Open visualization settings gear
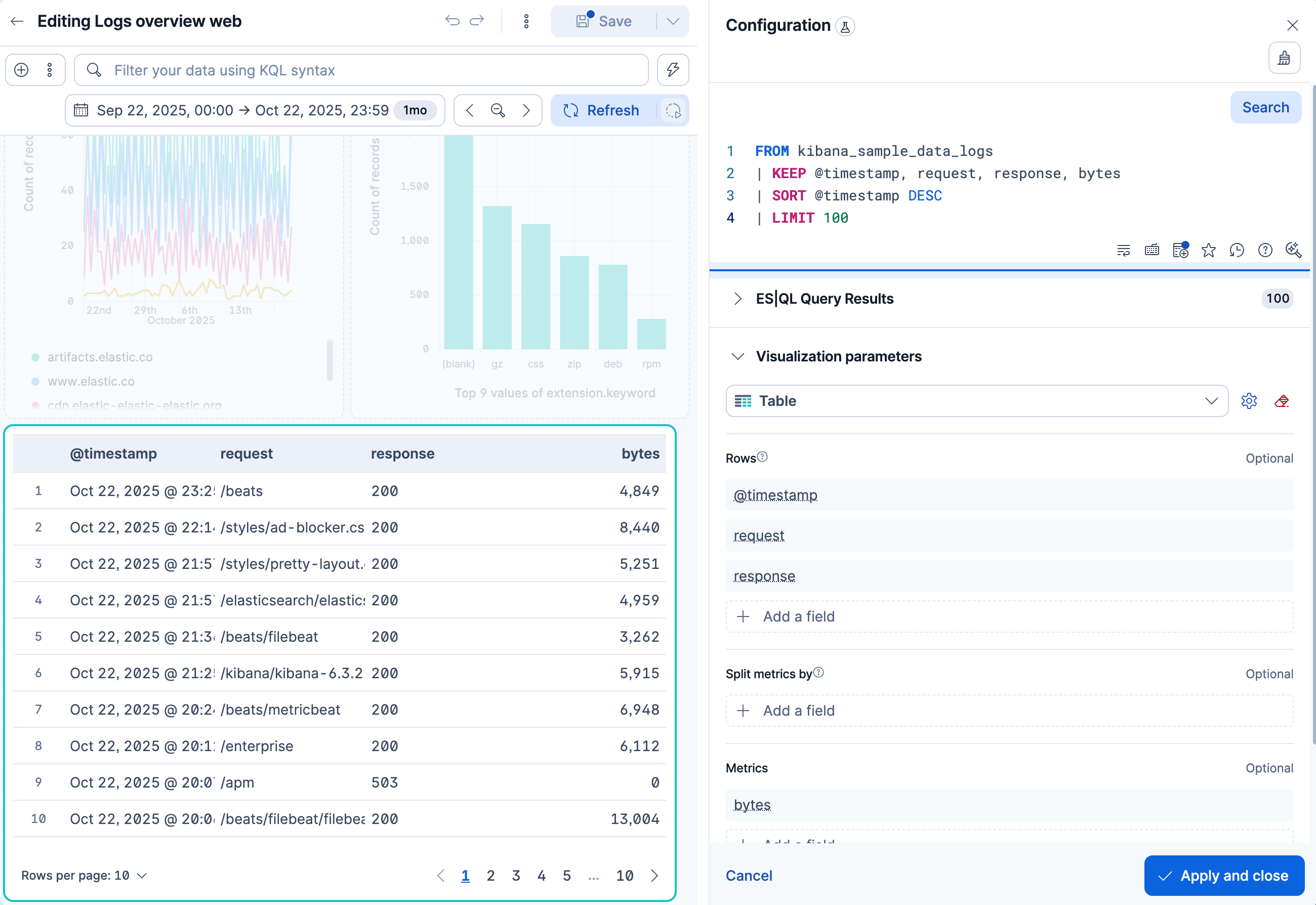Image resolution: width=1316 pixels, height=905 pixels. coord(1249,401)
